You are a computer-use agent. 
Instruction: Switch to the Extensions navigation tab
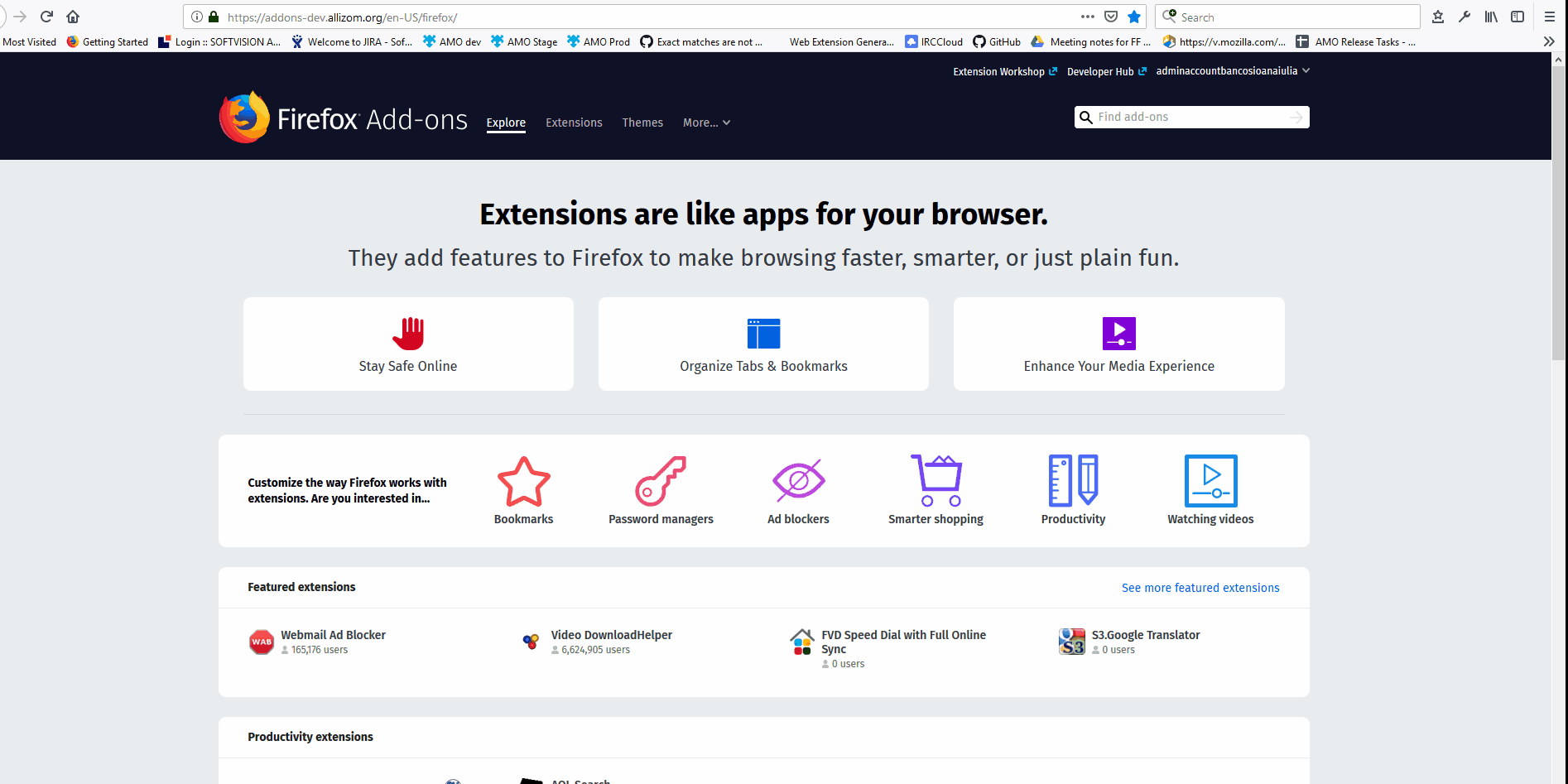574,122
